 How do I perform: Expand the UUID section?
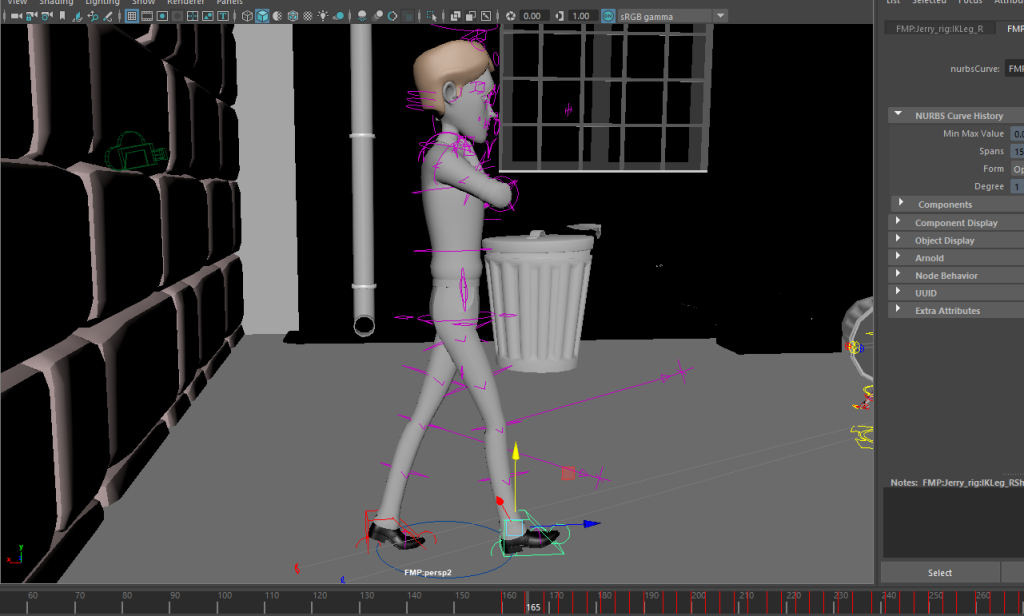[x=899, y=292]
